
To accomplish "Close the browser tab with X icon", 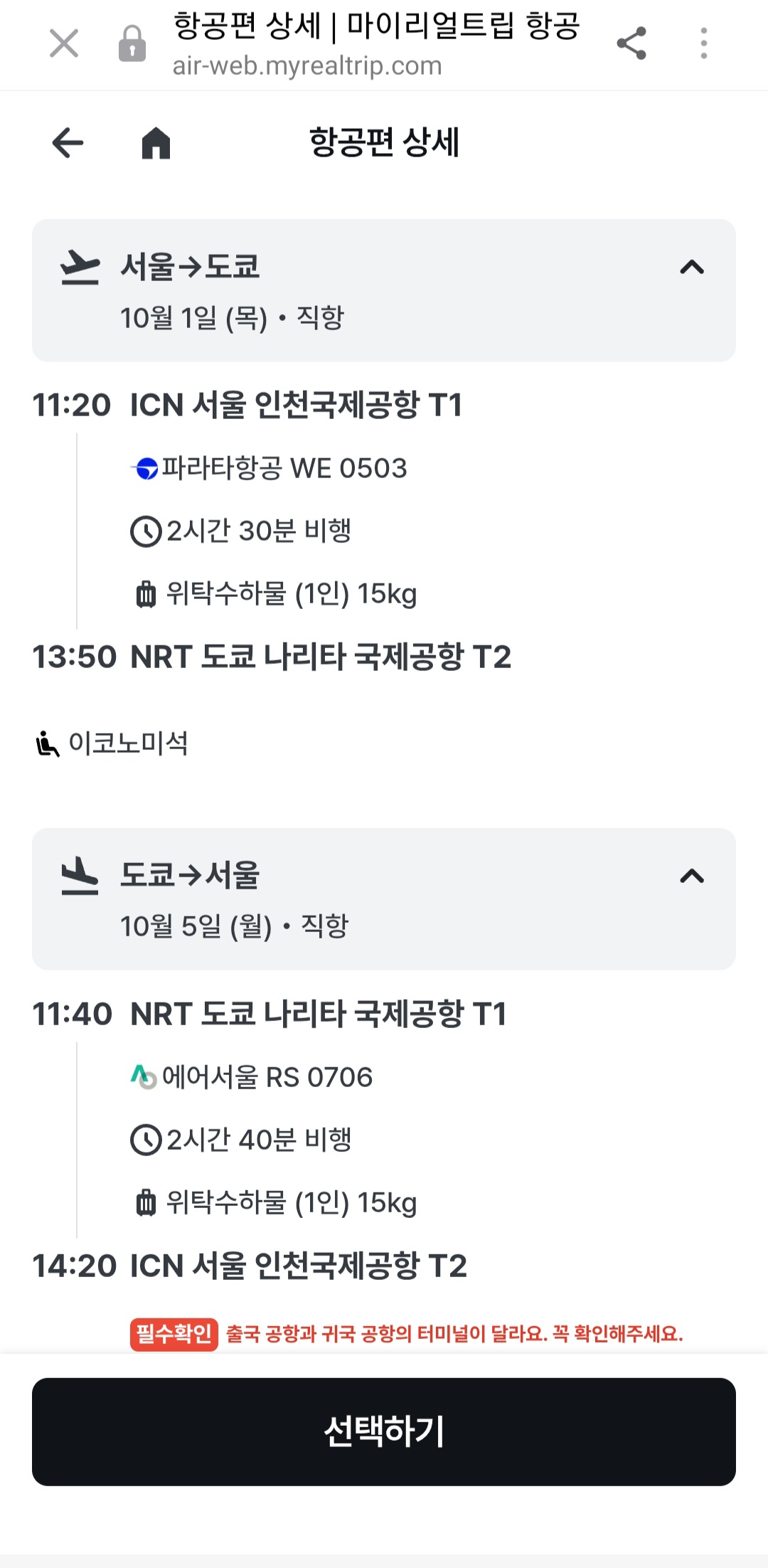I will tap(64, 43).
